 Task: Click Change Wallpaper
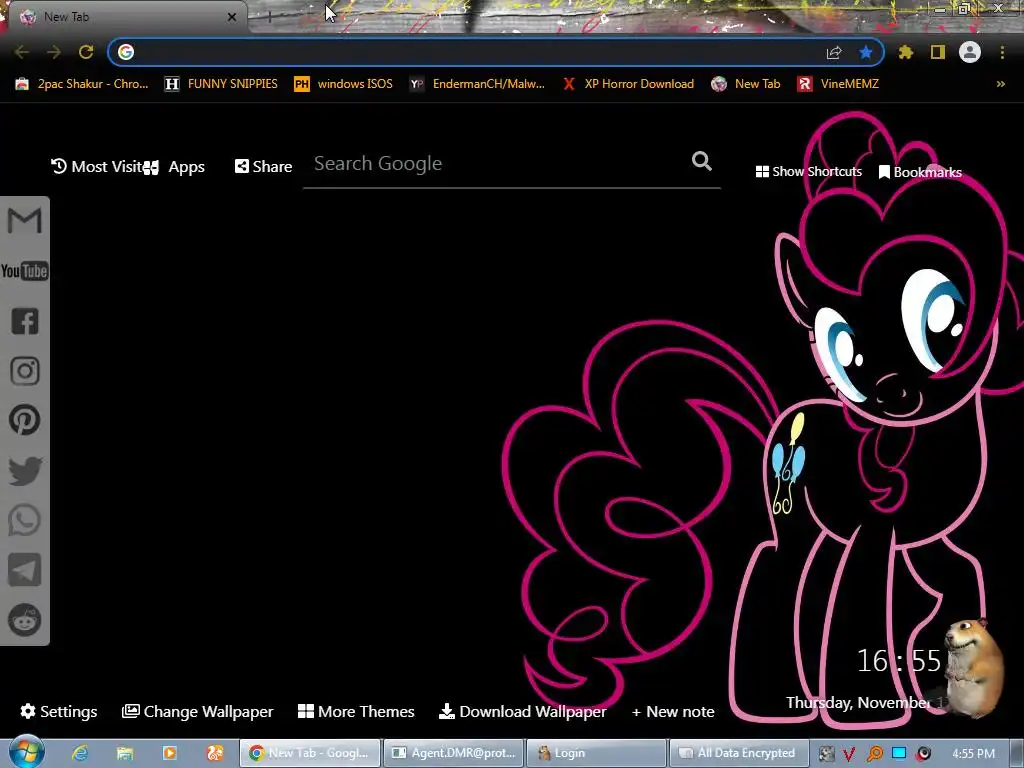click(x=197, y=711)
